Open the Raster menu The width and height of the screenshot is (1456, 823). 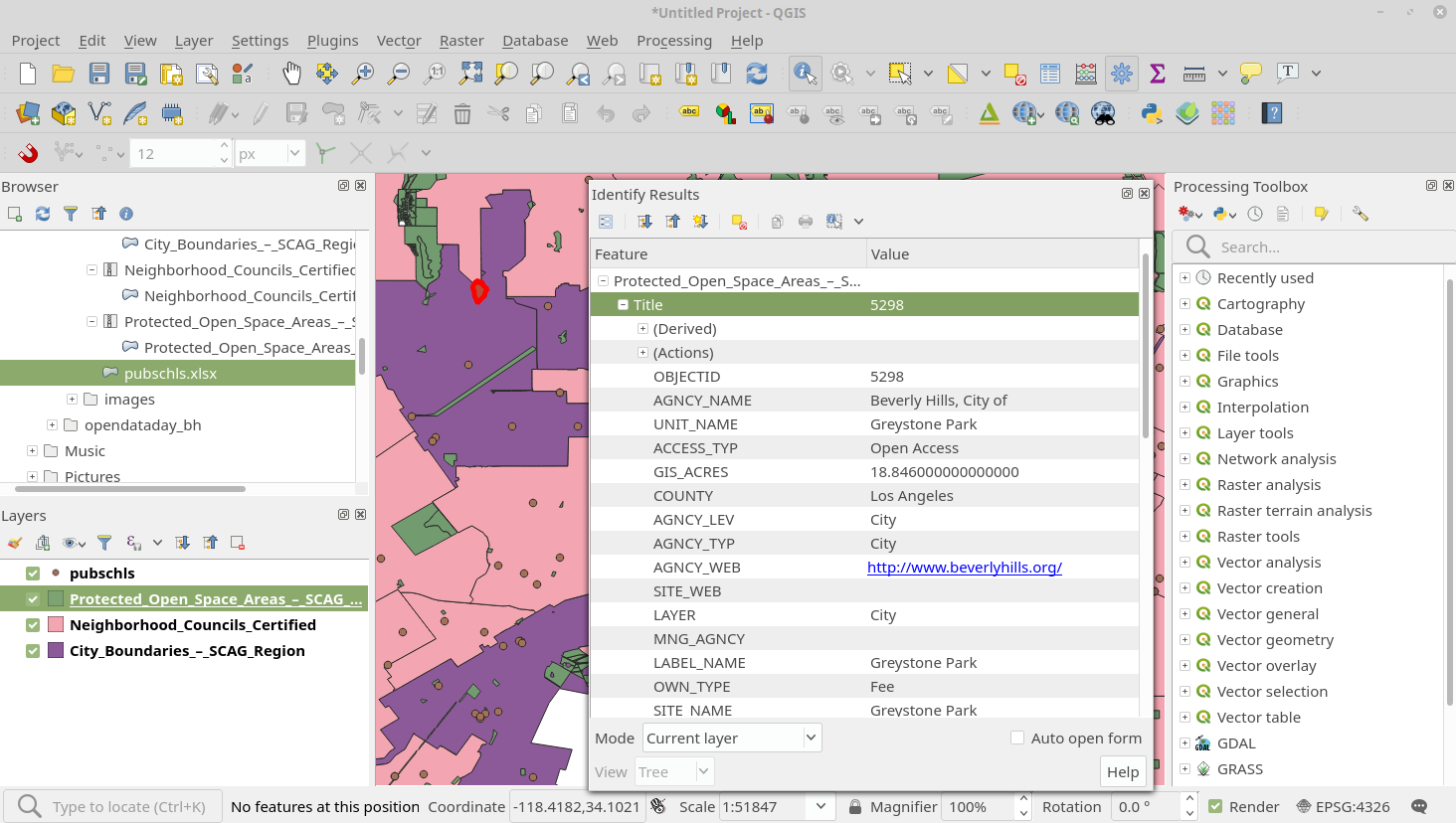click(461, 41)
